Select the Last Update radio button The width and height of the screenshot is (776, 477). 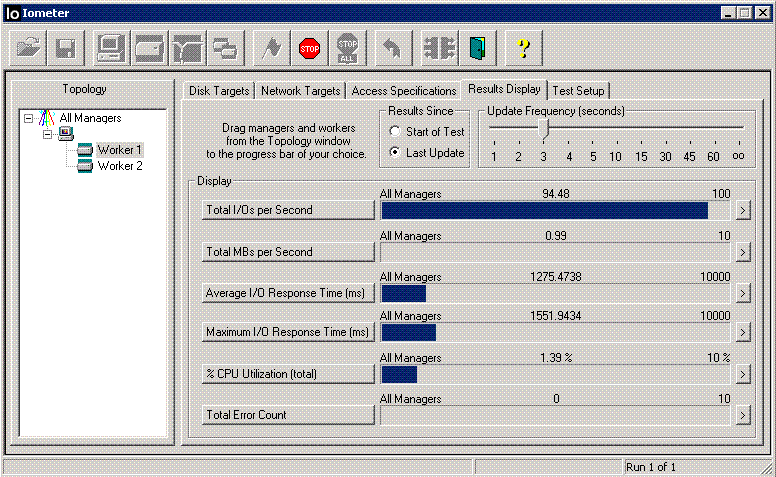tap(396, 153)
